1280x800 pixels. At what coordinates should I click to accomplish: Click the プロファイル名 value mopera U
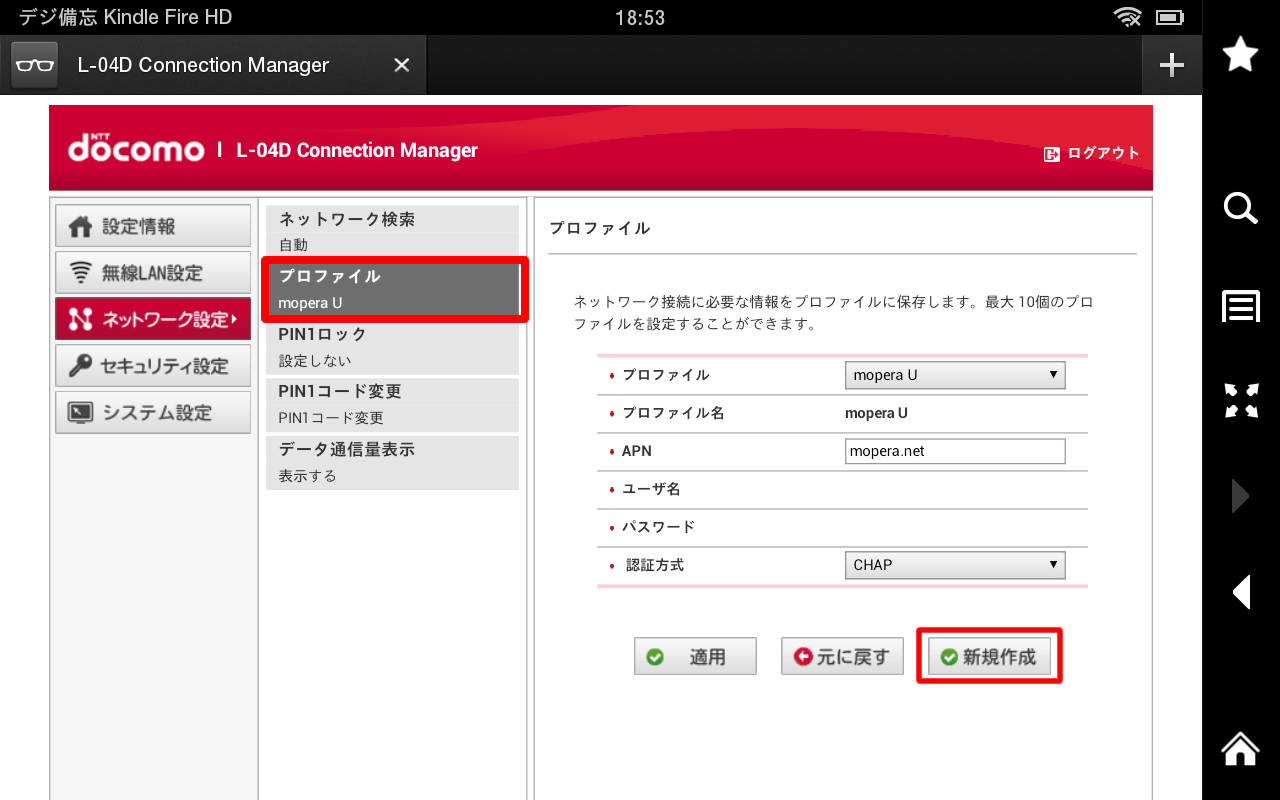point(876,413)
